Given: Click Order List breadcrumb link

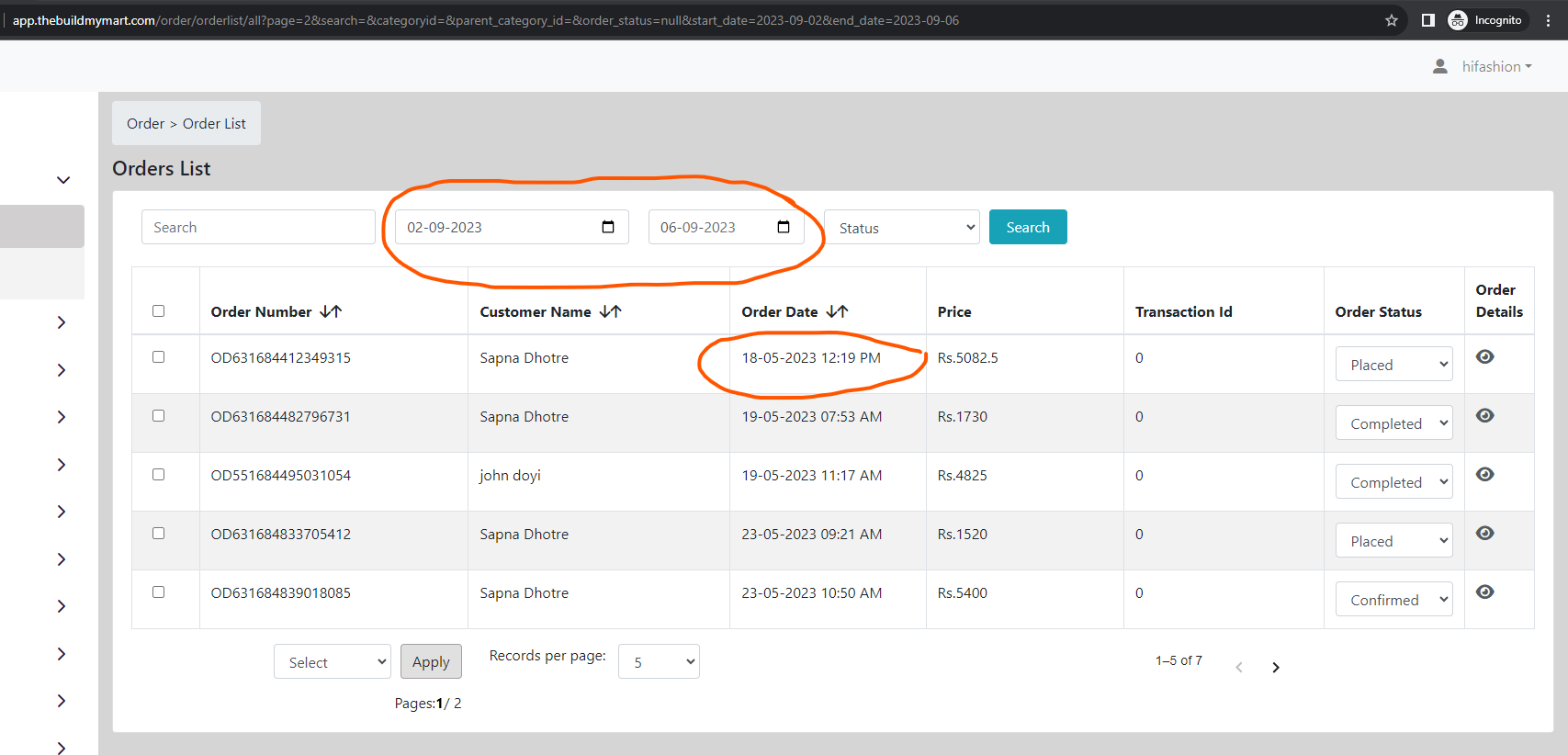Looking at the screenshot, I should tap(214, 123).
